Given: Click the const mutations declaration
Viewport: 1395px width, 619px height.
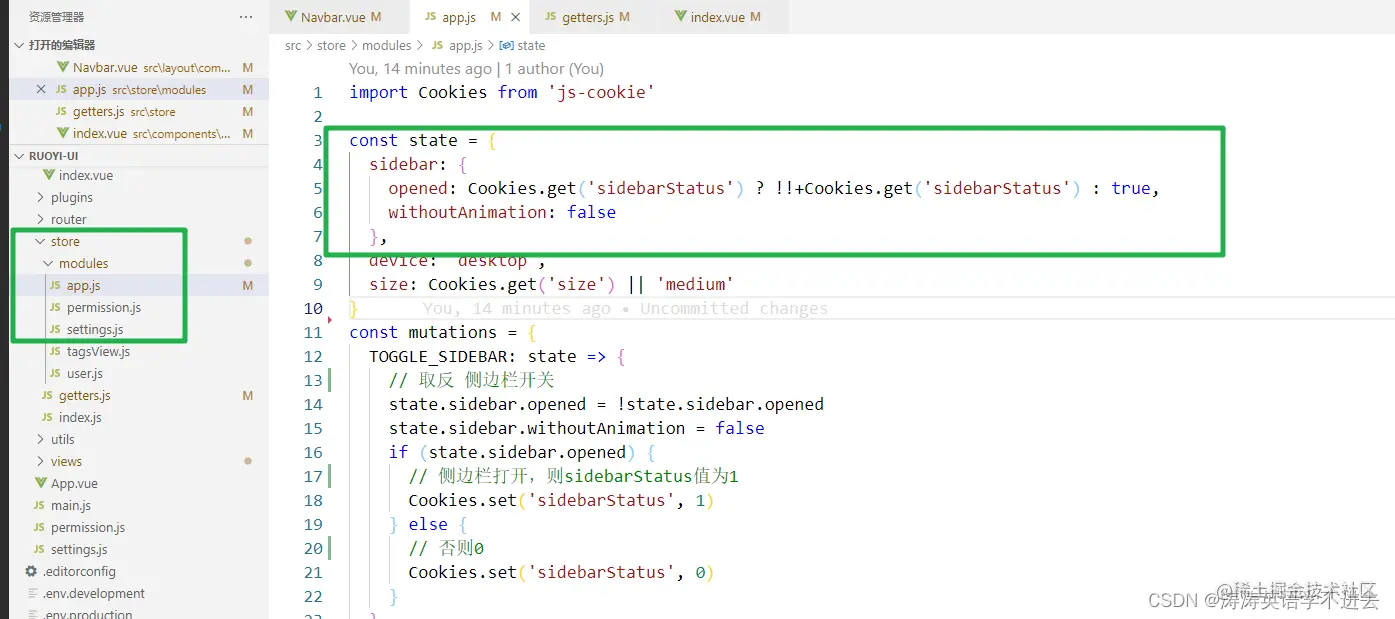Looking at the screenshot, I should coord(443,332).
